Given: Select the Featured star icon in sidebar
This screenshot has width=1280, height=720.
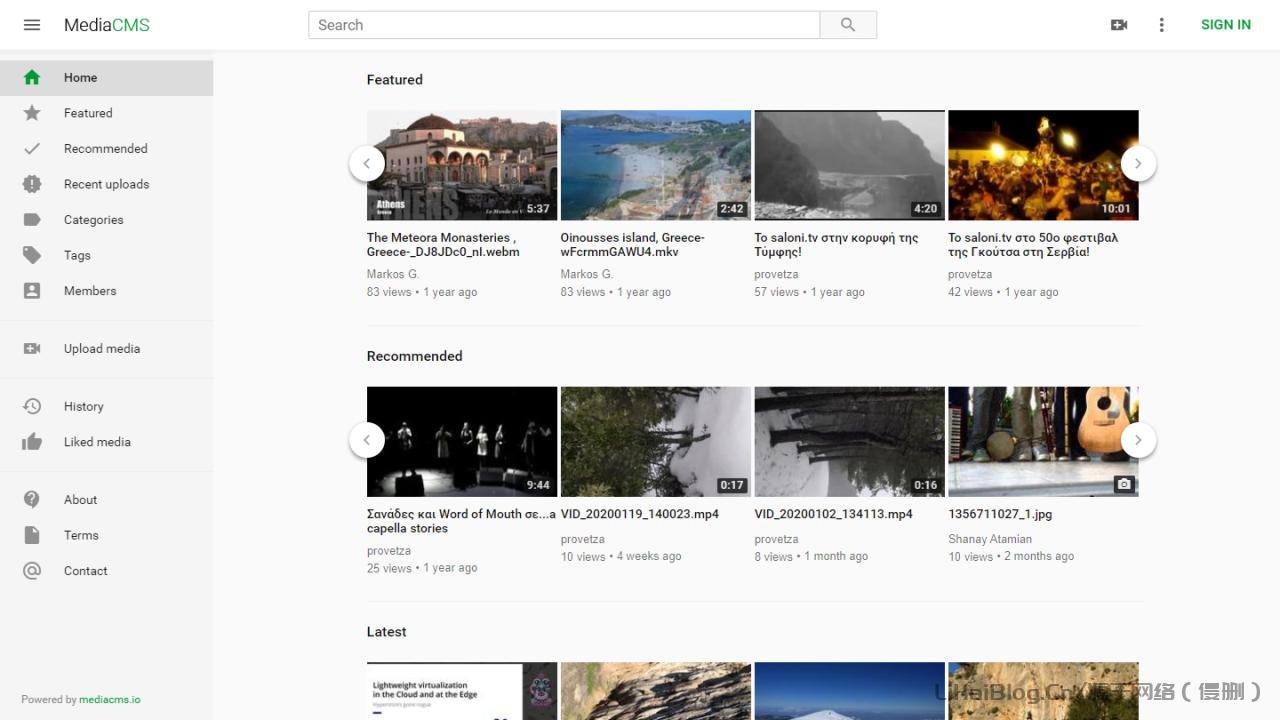Looking at the screenshot, I should (32, 113).
